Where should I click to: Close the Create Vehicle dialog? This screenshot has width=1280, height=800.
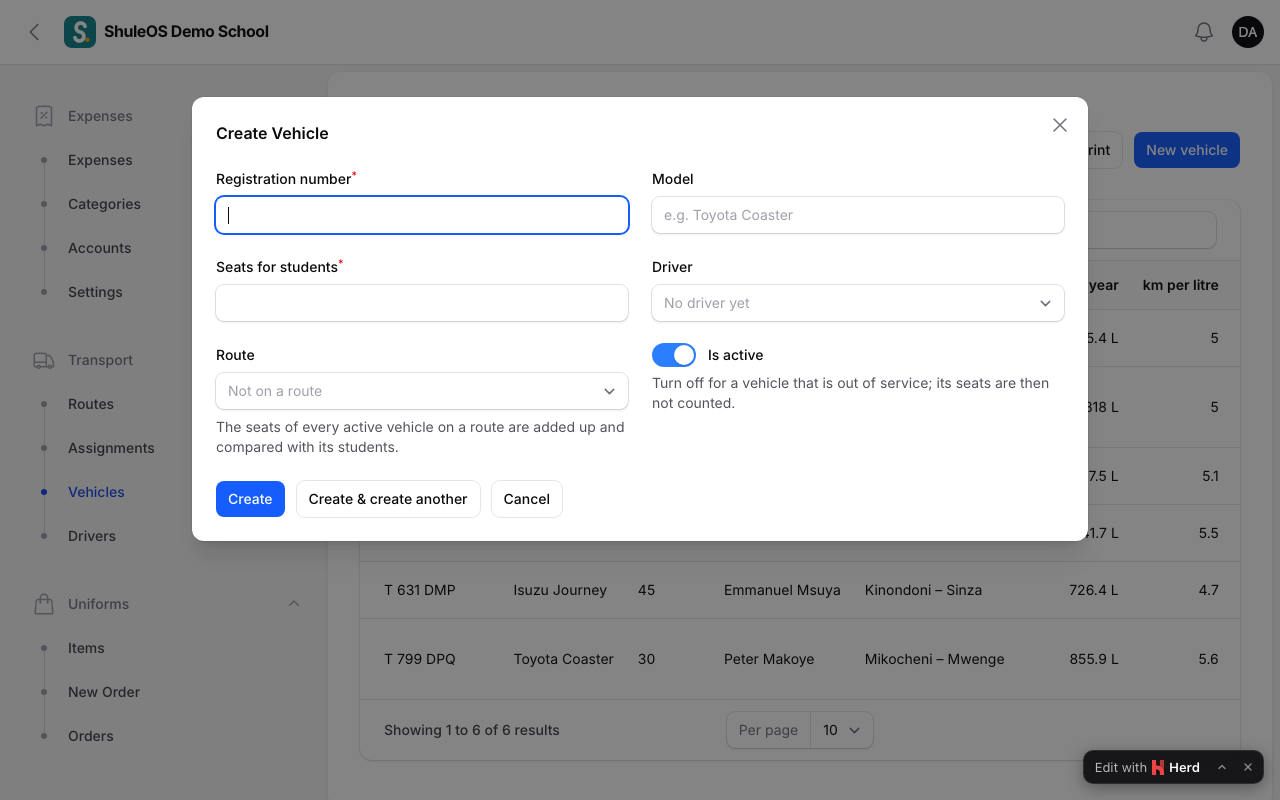coord(1060,125)
